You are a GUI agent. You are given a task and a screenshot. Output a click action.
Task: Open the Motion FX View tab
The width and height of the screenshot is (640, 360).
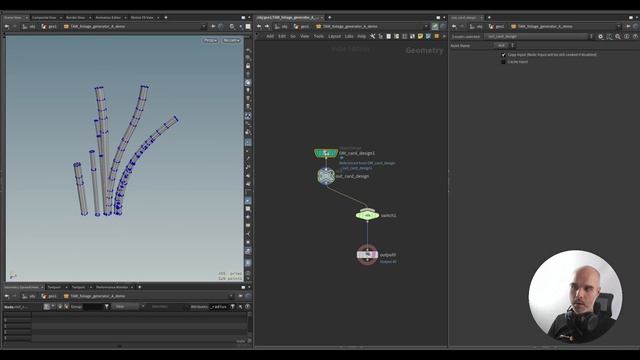click(142, 18)
